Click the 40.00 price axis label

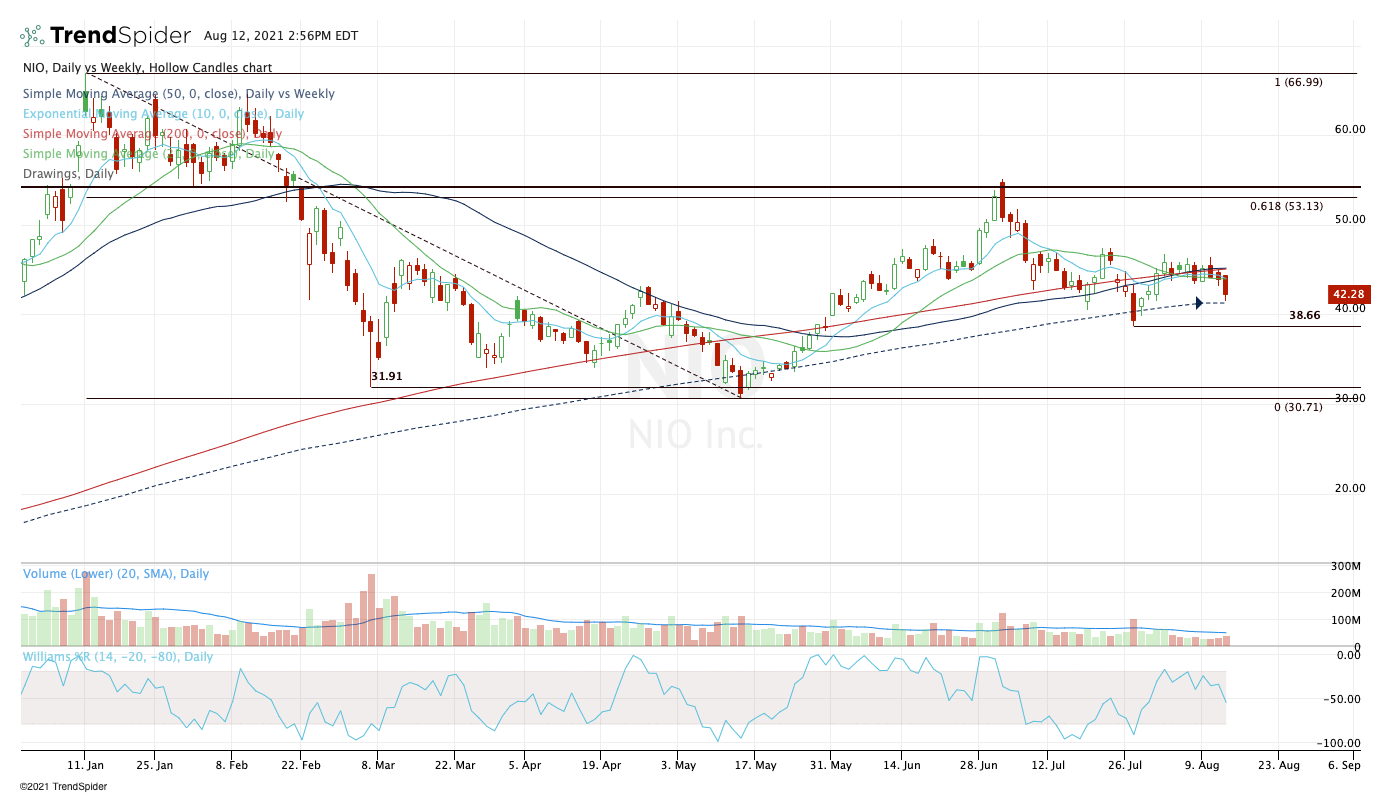1350,309
